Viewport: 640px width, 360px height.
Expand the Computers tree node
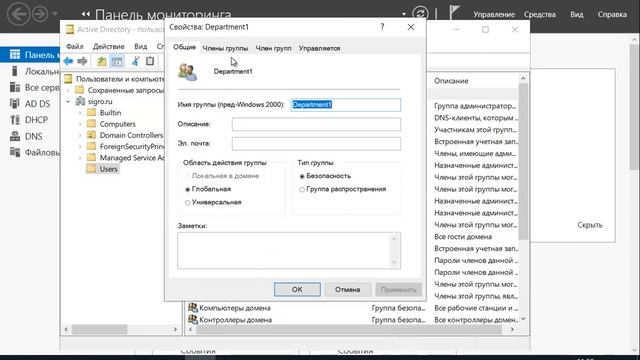coord(80,124)
